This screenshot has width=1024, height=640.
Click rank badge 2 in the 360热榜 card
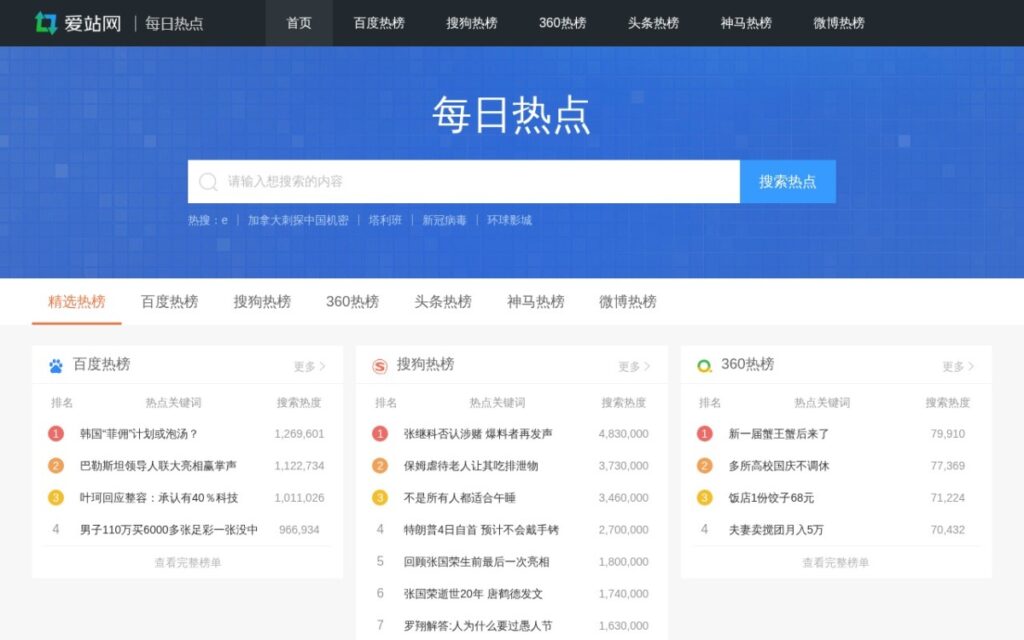[704, 466]
